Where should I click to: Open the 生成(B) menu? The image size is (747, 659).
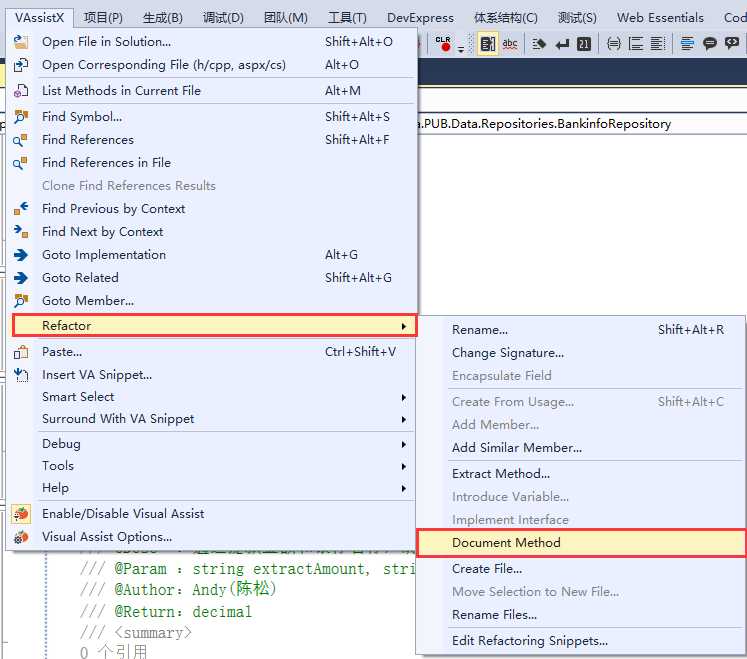tap(162, 18)
